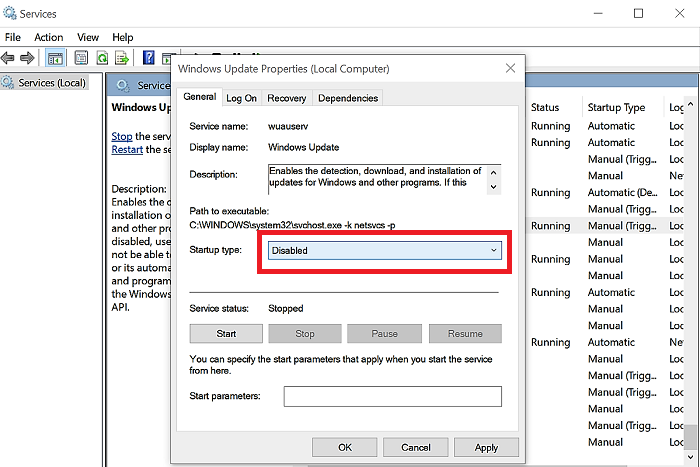Switch to the General tab
Screen dimensions: 700x467
pyautogui.click(x=200, y=97)
